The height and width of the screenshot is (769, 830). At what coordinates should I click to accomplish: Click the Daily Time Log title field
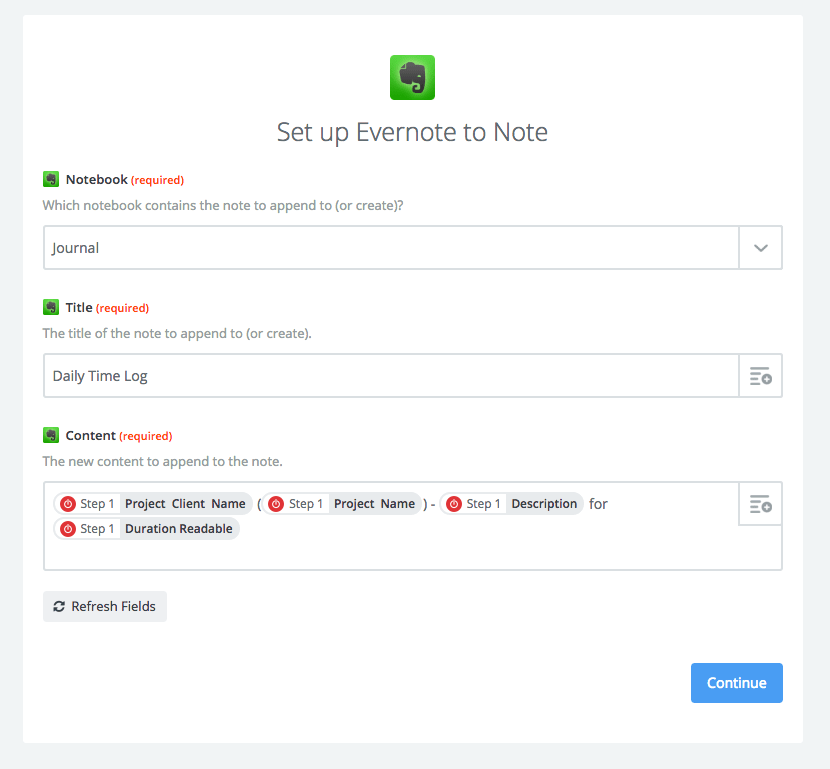[390, 376]
